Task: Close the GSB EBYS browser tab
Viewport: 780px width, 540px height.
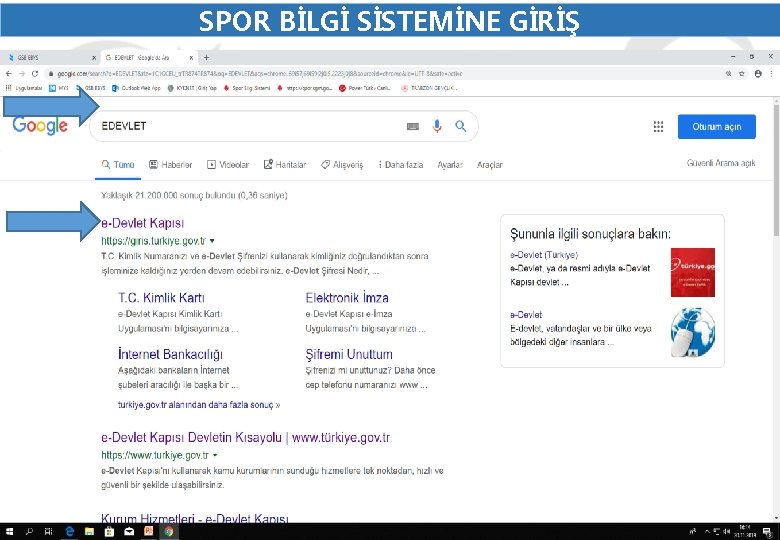Action: [x=94, y=58]
